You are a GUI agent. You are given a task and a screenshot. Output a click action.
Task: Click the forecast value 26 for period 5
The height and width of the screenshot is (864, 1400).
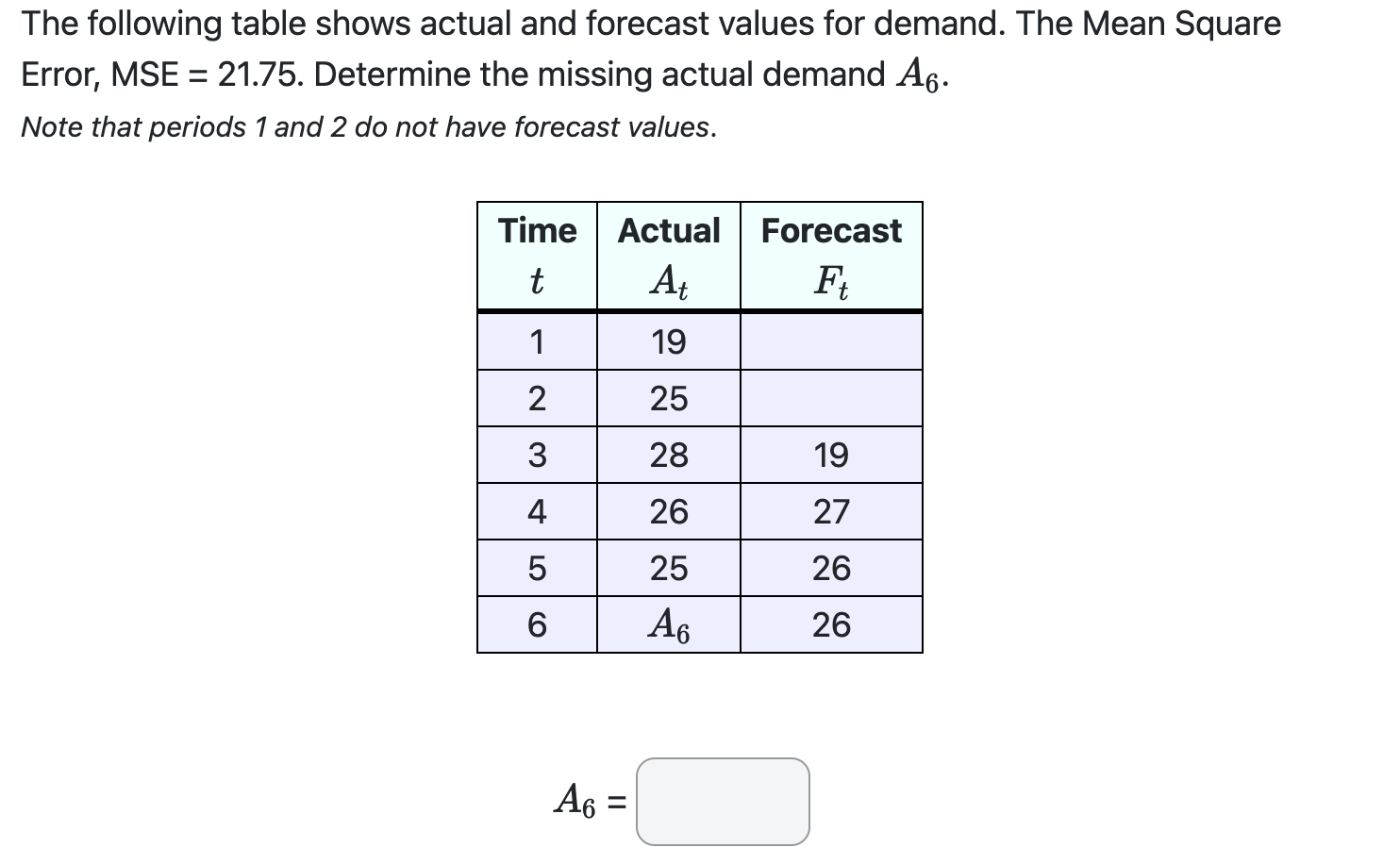(831, 568)
